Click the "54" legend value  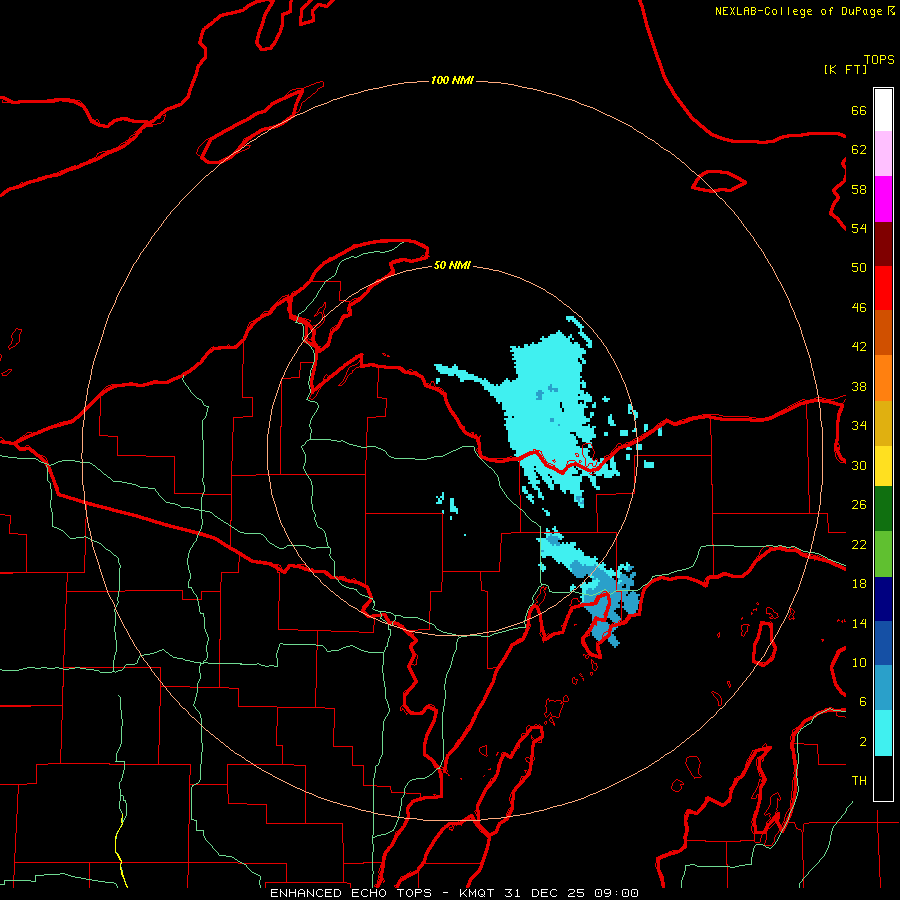pos(859,228)
